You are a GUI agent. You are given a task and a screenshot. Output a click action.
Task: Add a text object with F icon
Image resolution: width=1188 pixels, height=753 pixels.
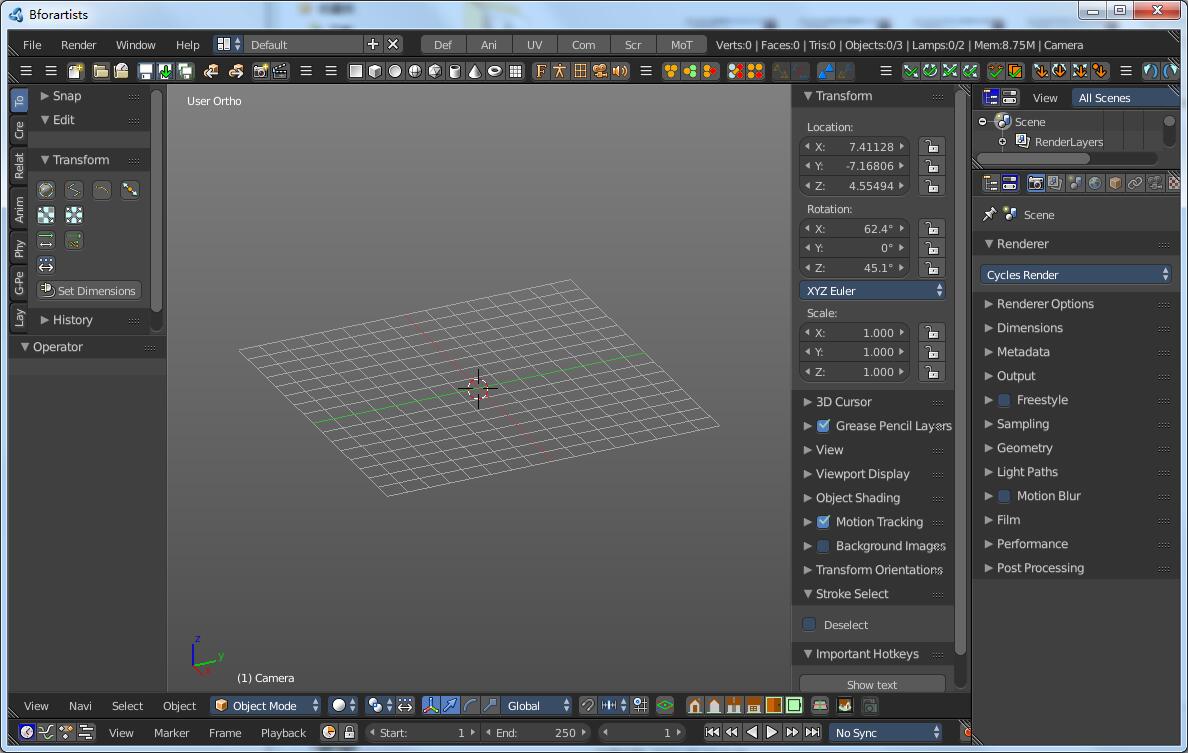click(x=540, y=71)
